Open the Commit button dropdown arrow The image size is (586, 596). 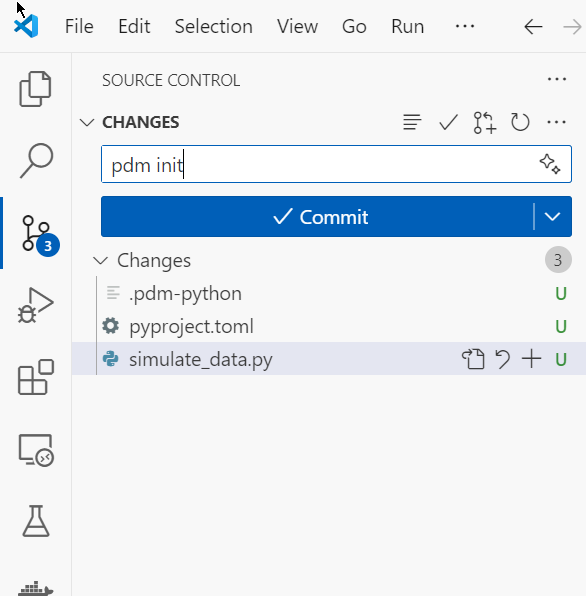pos(552,217)
